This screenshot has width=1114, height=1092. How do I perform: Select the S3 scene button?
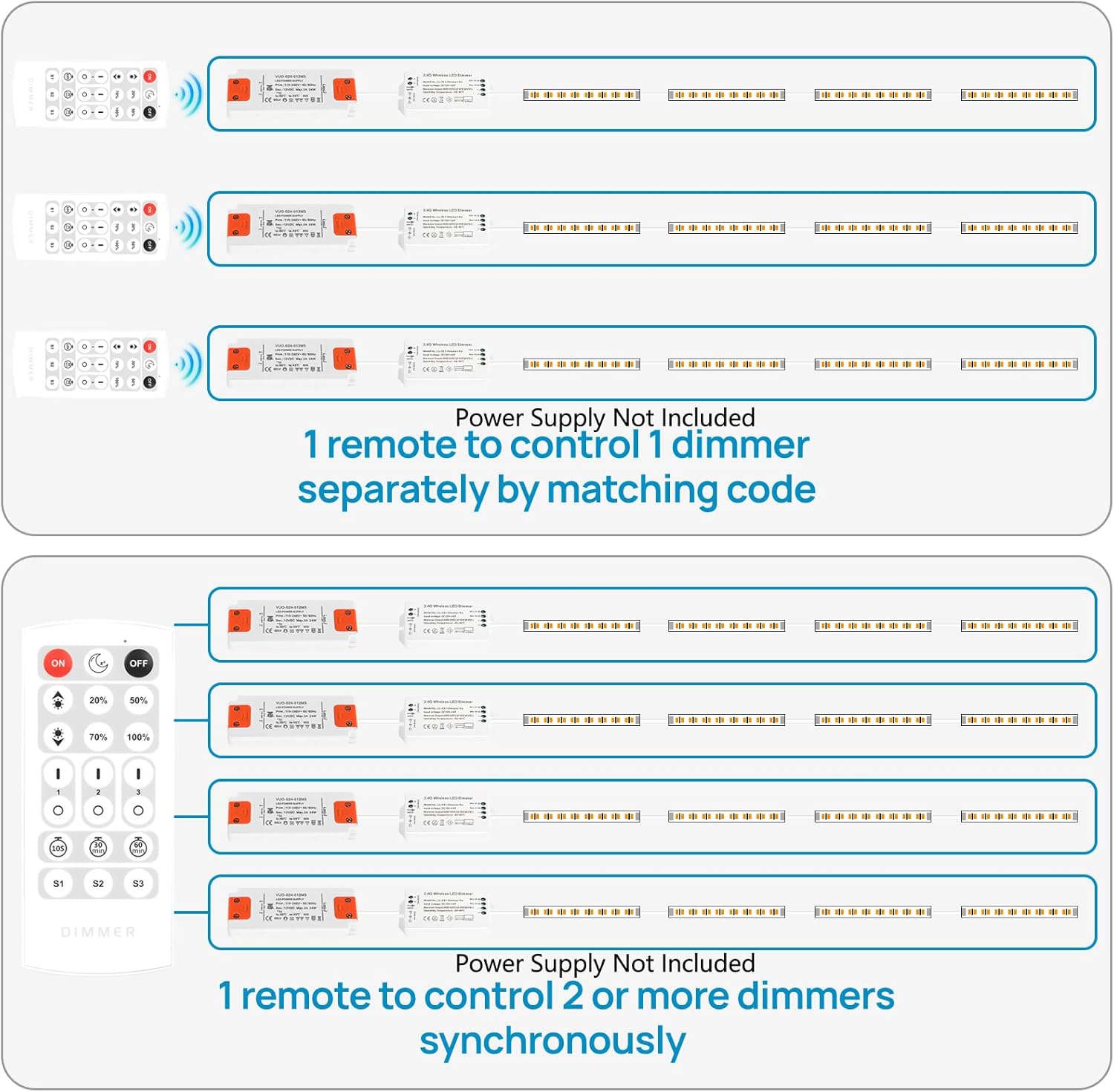pyautogui.click(x=138, y=883)
